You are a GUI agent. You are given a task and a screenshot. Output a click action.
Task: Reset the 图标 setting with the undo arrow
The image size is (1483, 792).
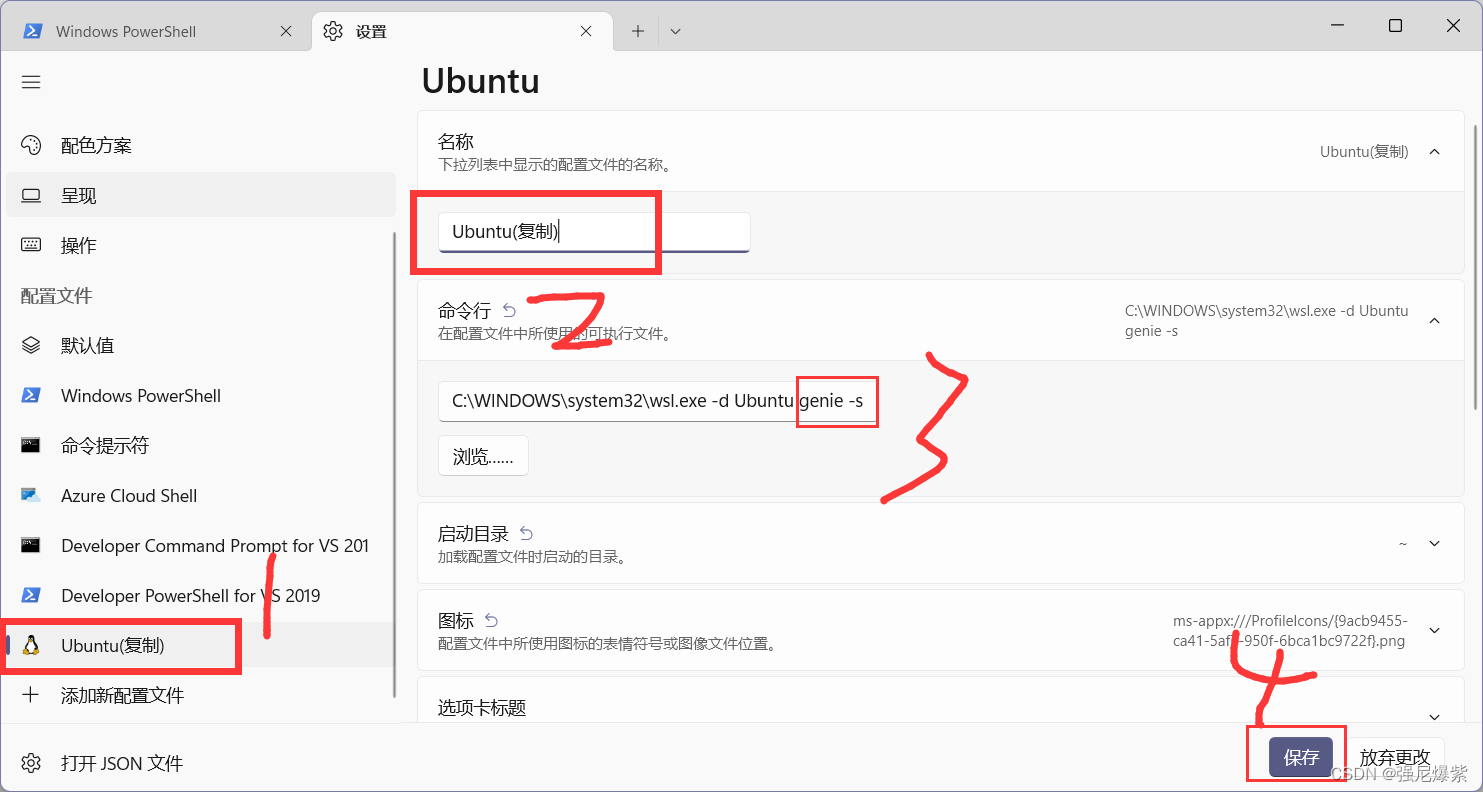[x=491, y=621]
